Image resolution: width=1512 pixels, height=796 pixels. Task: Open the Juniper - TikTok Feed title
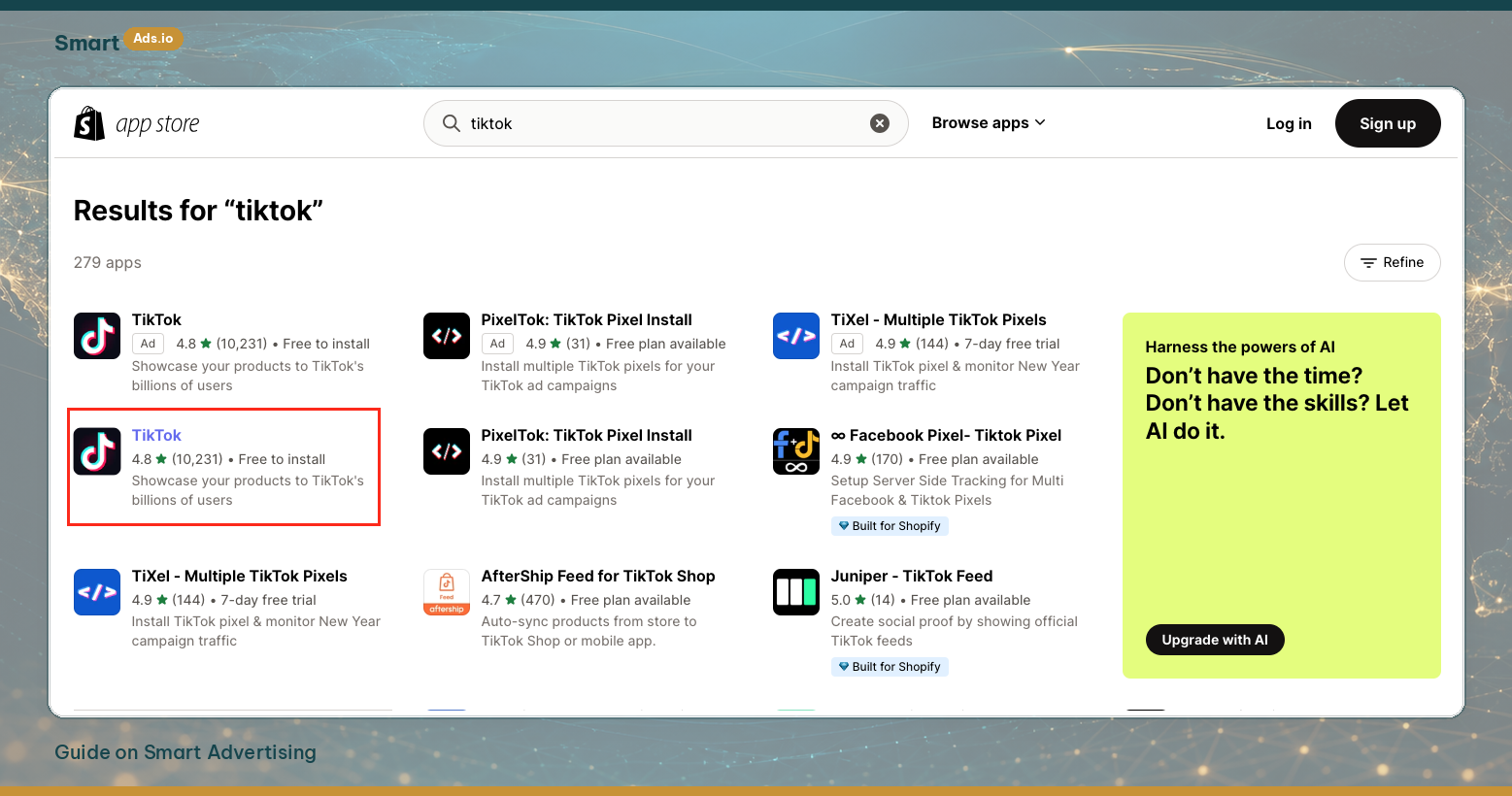tap(912, 577)
